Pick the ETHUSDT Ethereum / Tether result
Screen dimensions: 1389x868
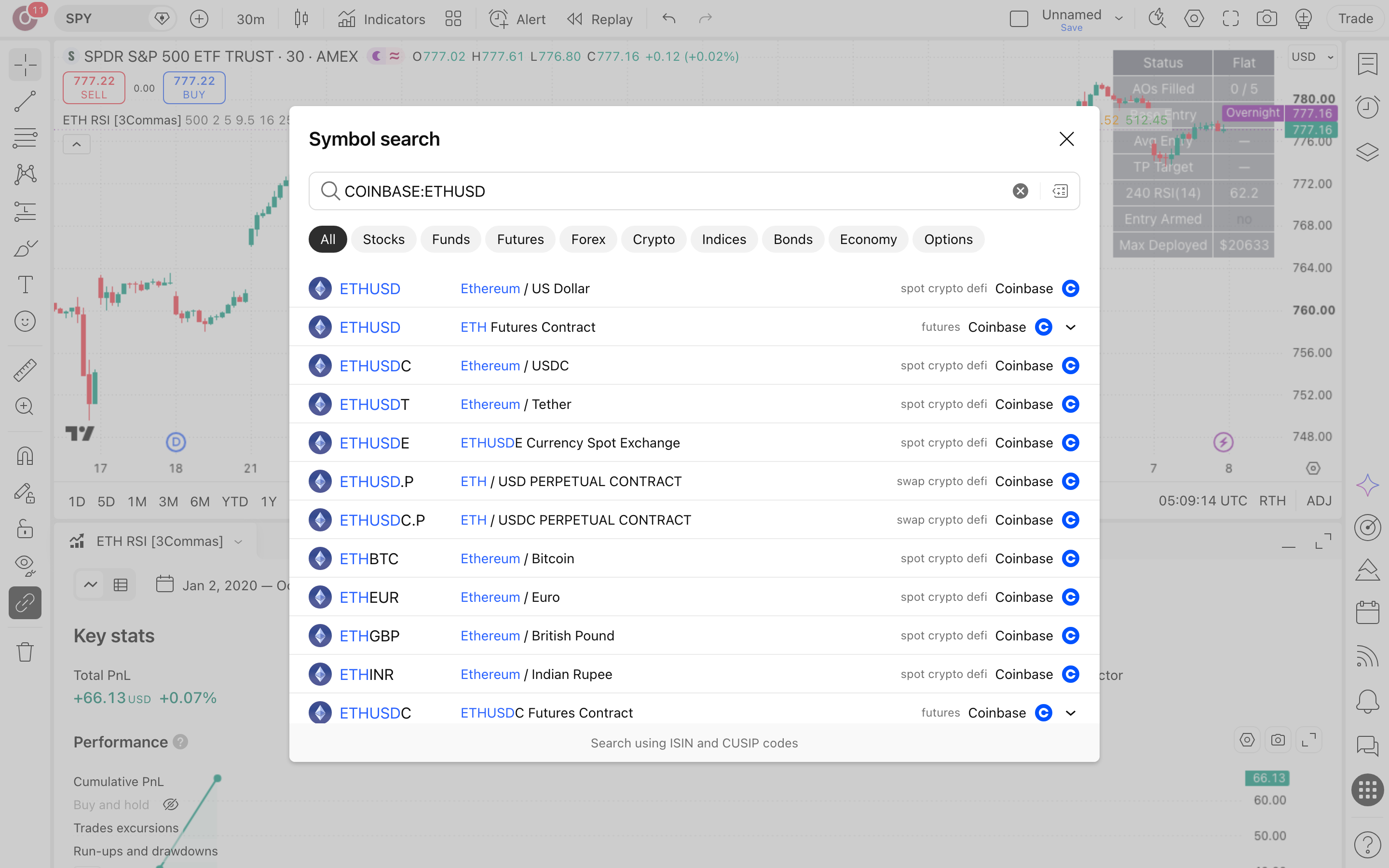click(x=694, y=404)
